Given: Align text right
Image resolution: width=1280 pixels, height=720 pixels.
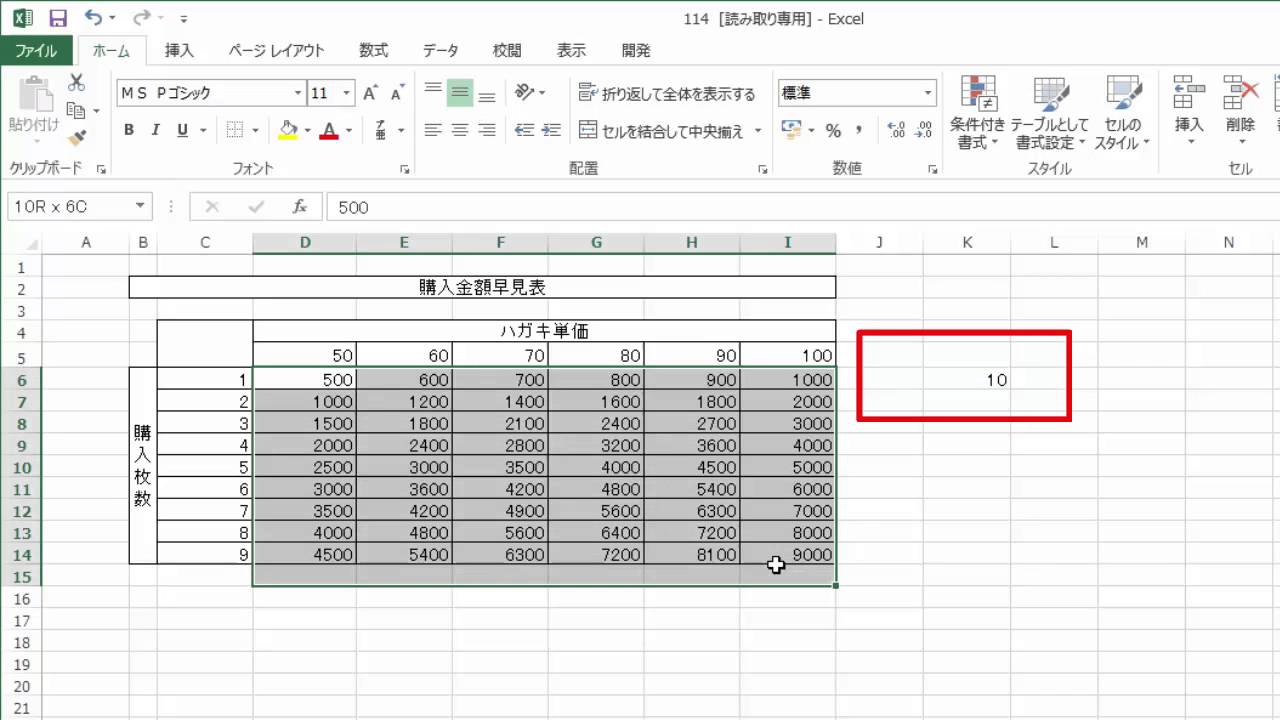Looking at the screenshot, I should pos(487,130).
